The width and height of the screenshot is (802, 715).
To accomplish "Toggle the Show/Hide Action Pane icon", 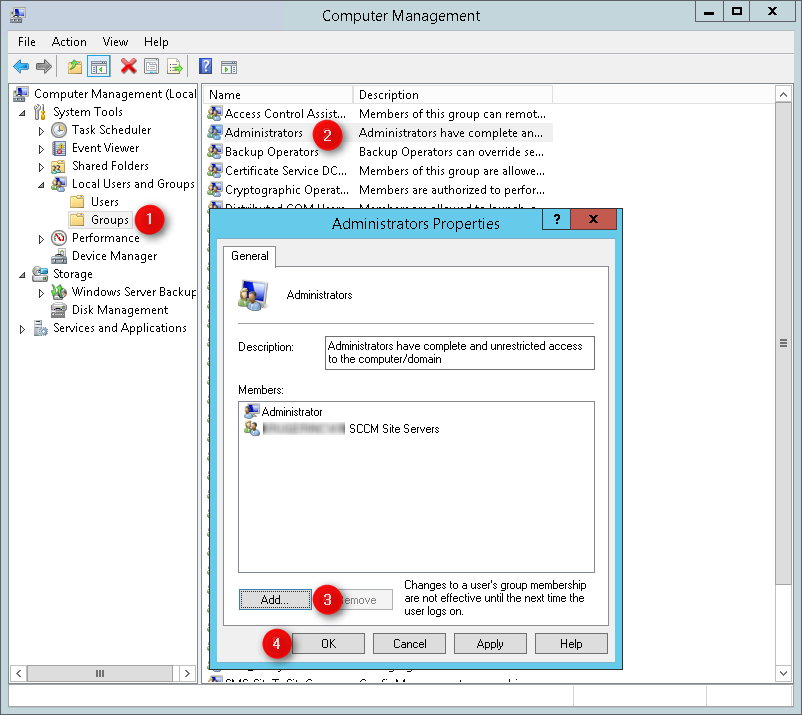I will [x=229, y=67].
